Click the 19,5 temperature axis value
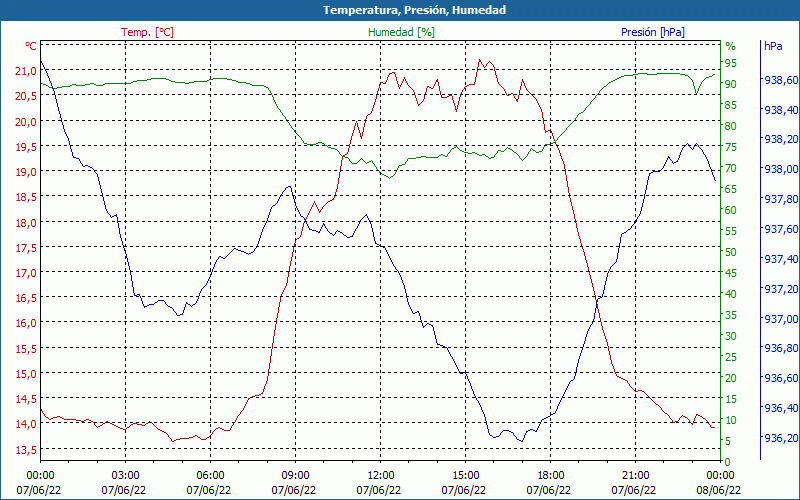The width and height of the screenshot is (800, 500). click(x=26, y=146)
